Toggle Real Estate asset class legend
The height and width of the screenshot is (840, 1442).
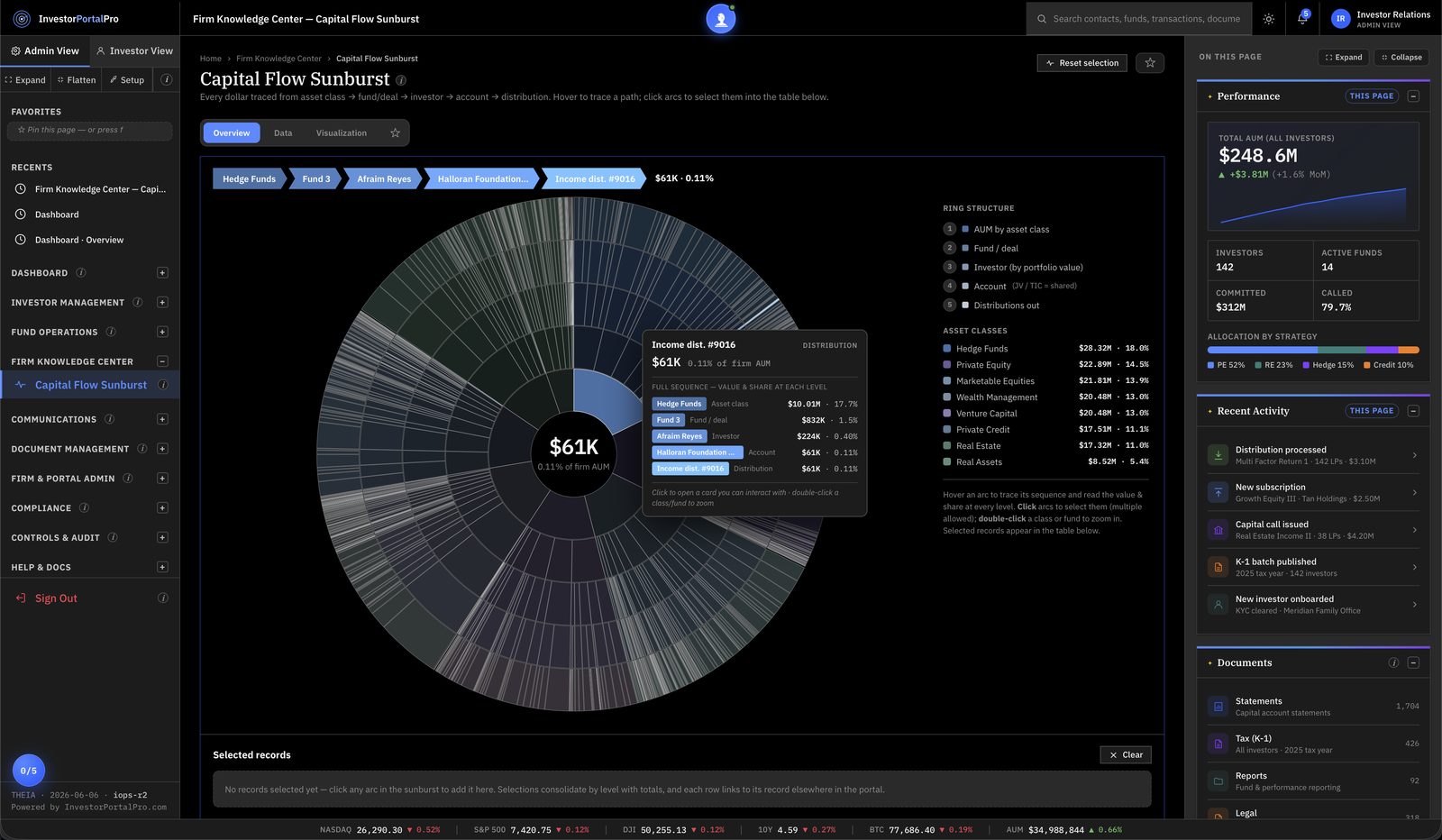1045,445
